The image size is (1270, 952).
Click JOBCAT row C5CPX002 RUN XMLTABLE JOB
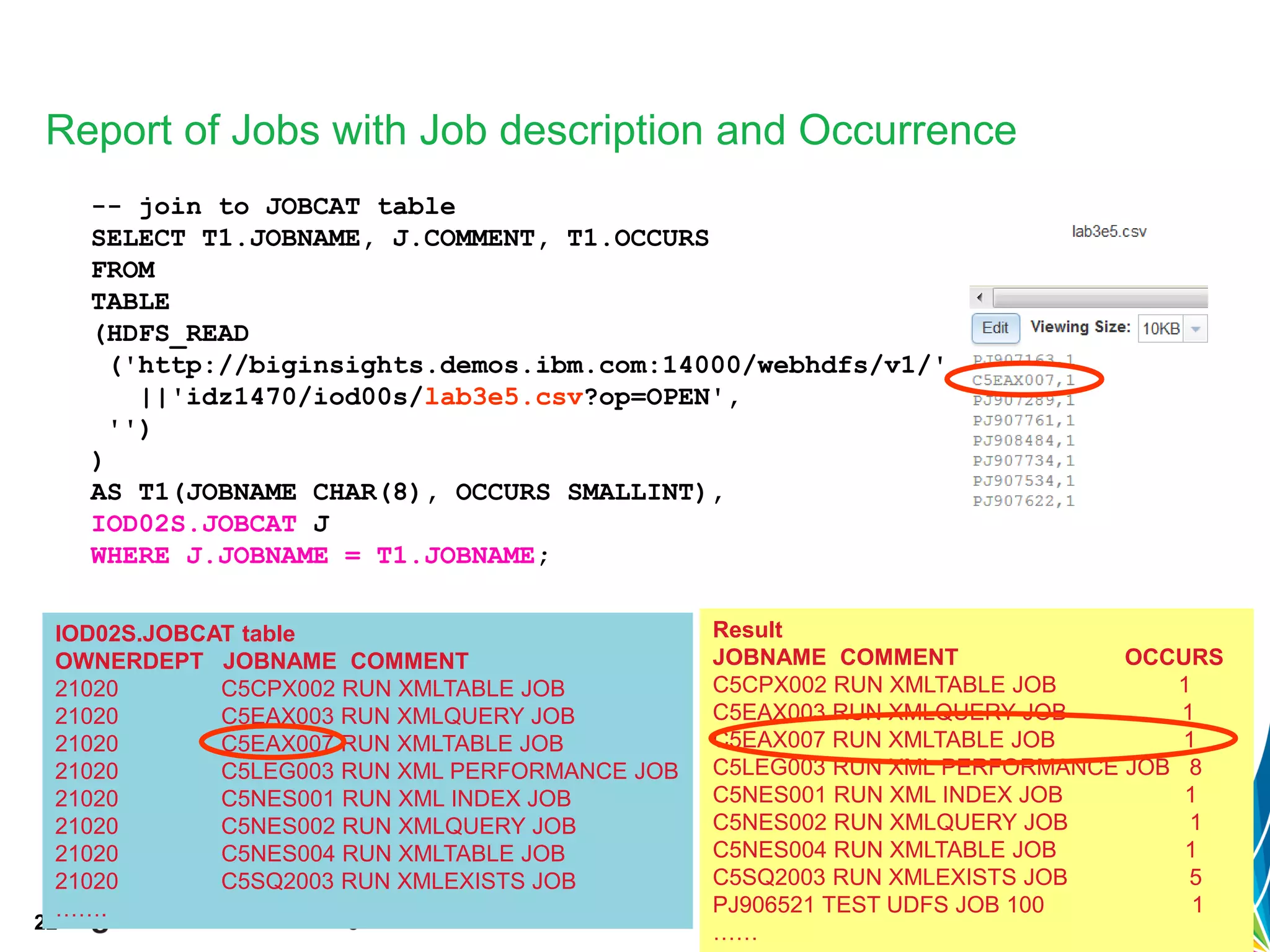coord(310,689)
